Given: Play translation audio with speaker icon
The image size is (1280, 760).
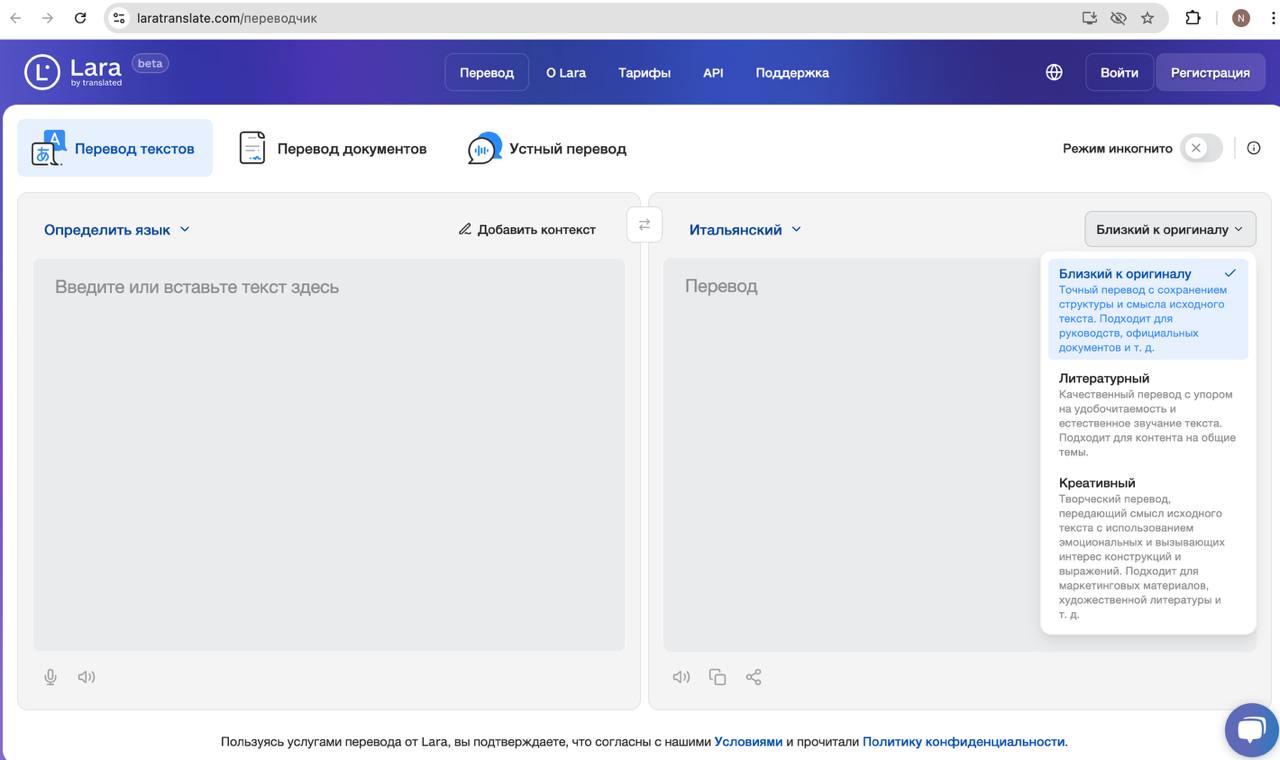Looking at the screenshot, I should pos(681,677).
